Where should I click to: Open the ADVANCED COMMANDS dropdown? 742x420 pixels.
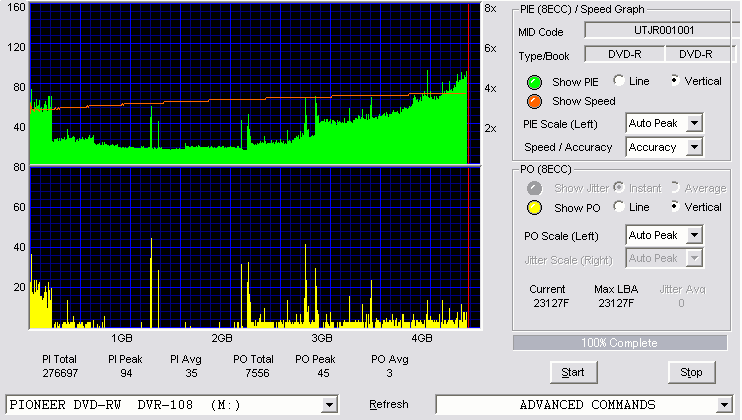pyautogui.click(x=724, y=405)
